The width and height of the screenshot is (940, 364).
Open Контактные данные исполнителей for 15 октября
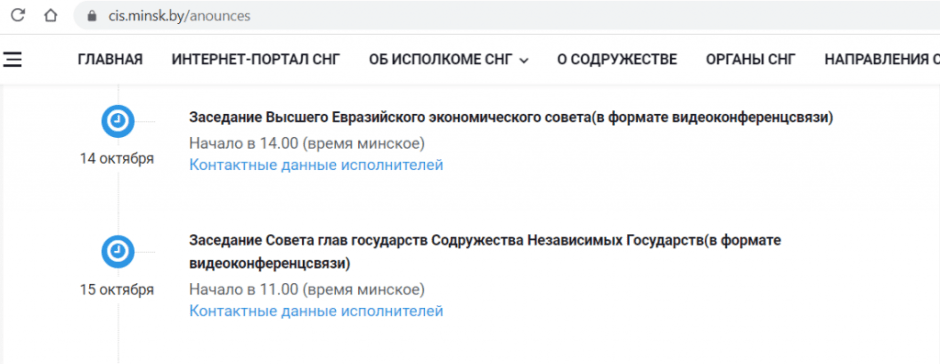coord(316,311)
